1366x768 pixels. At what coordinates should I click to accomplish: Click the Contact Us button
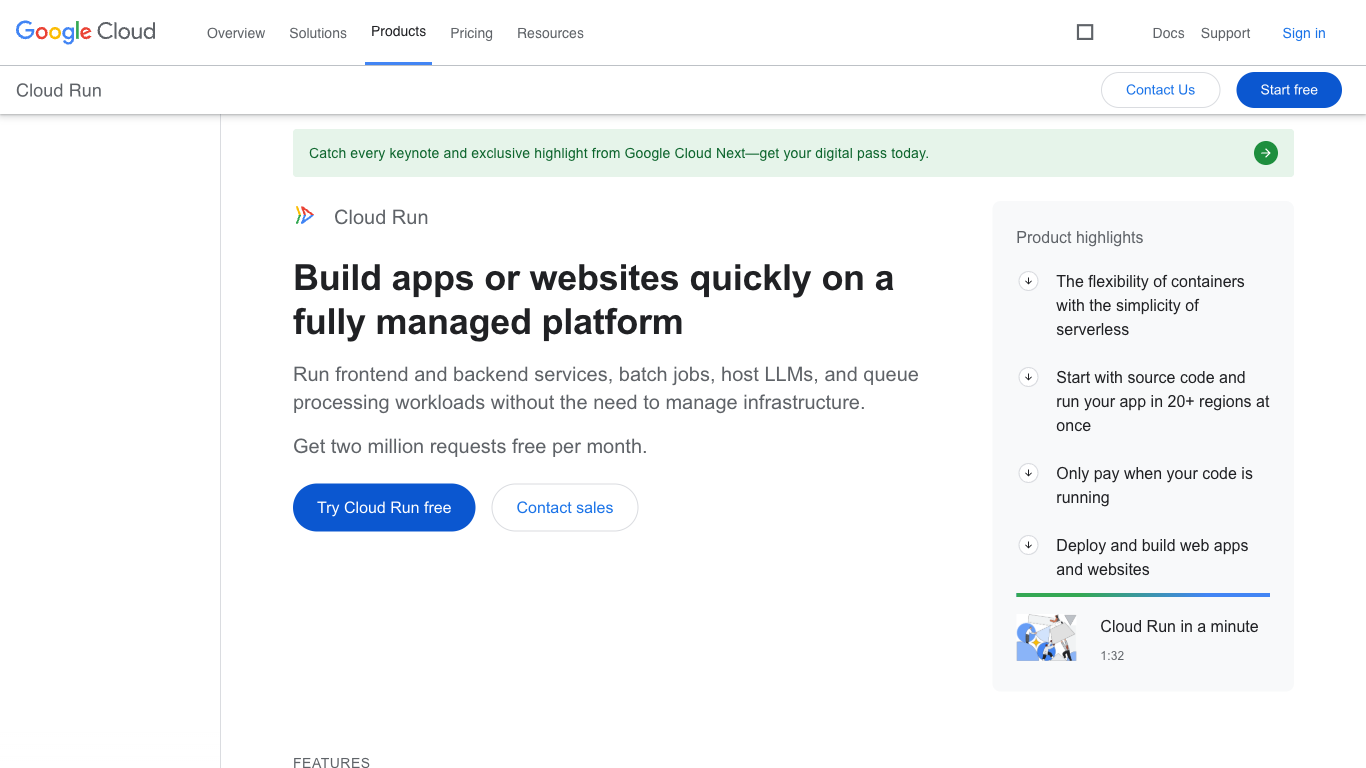coord(1160,90)
